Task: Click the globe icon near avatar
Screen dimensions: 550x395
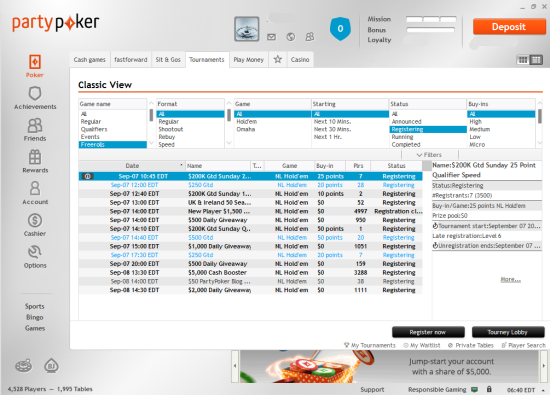Action: coord(290,37)
